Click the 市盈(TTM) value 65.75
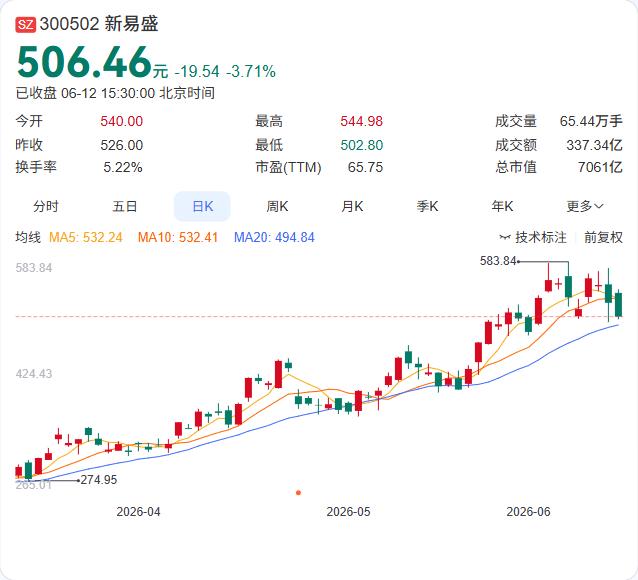Viewport: 638px width, 580px height. 365,167
